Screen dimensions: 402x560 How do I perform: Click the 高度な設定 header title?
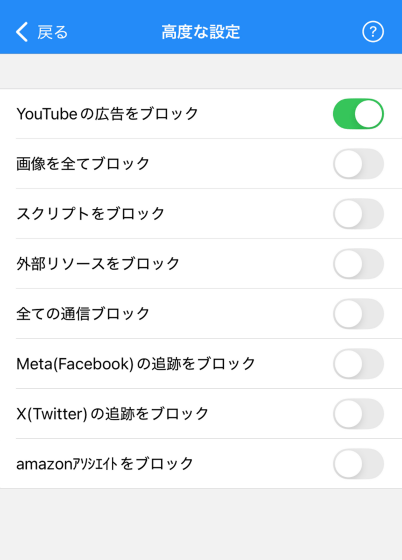[201, 32]
